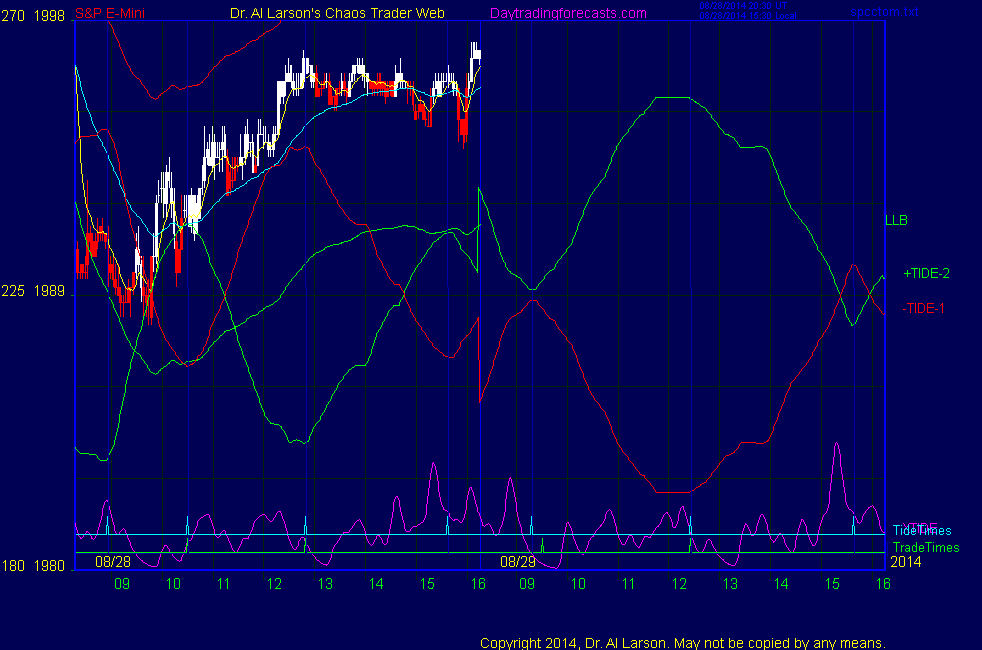
Task: Select the '225 1989' price axis label
Action: [33, 291]
